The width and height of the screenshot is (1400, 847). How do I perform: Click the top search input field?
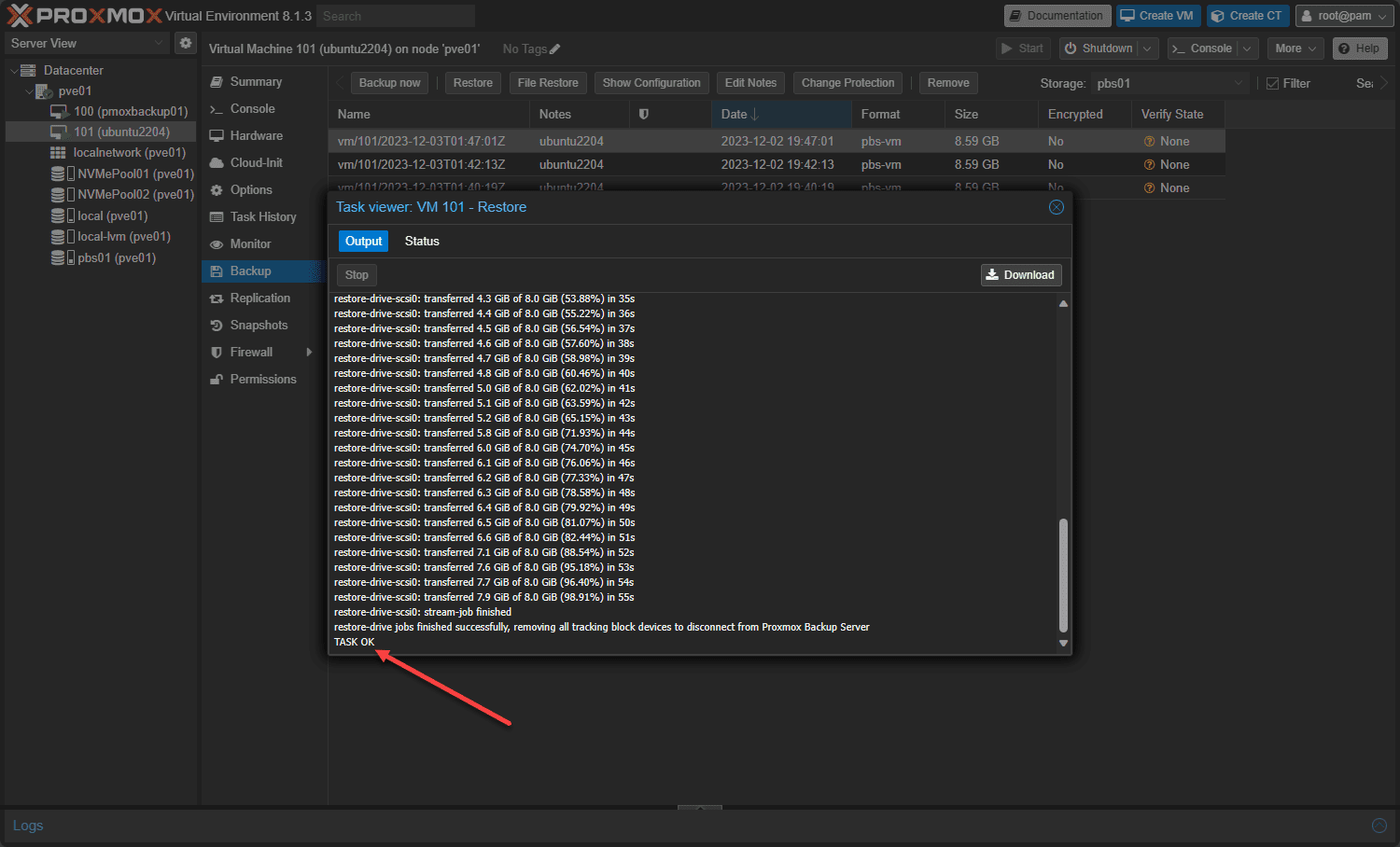pos(395,16)
